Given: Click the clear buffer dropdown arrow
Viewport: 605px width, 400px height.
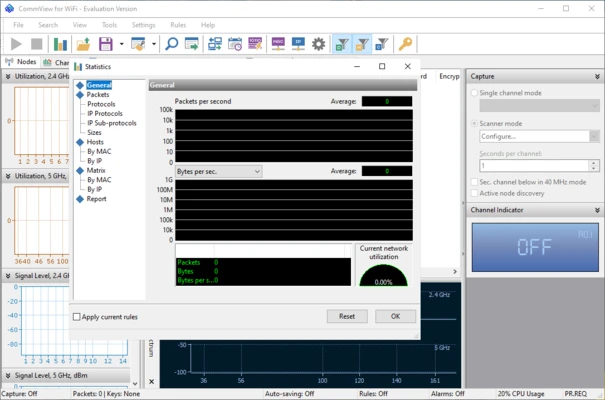Looking at the screenshot, I should 154,44.
